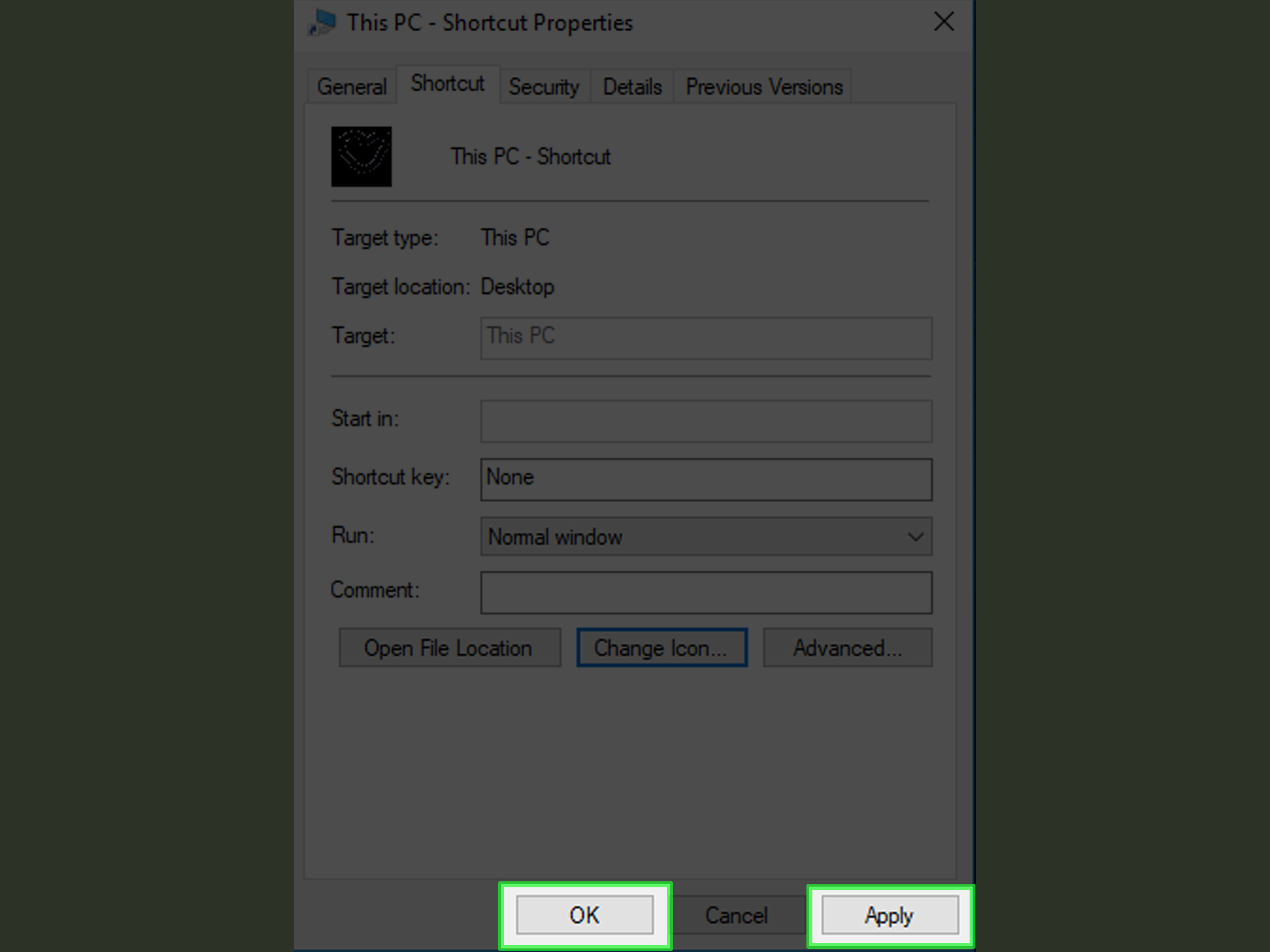Open the Change Icon dialog

pyautogui.click(x=662, y=647)
